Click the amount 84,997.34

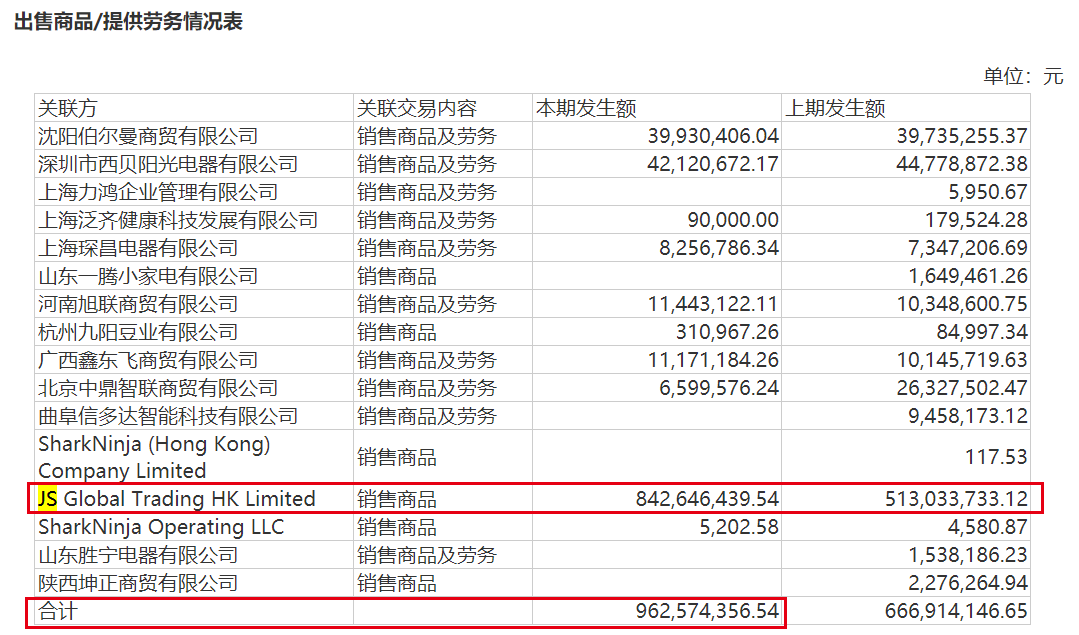[982, 332]
